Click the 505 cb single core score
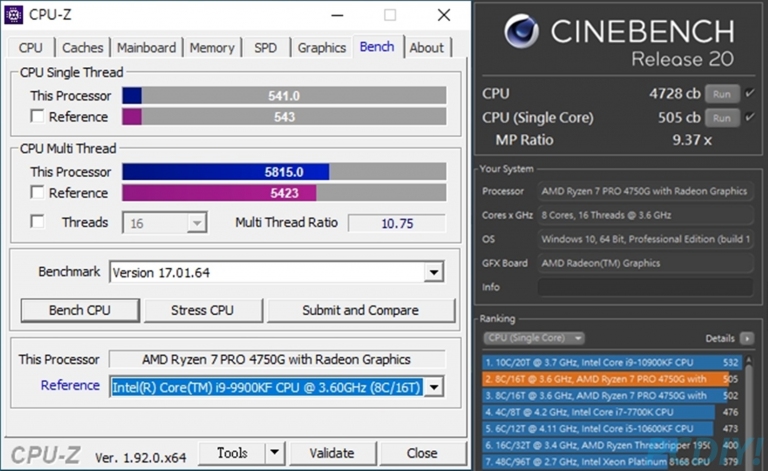Image resolution: width=768 pixels, height=471 pixels. point(679,117)
